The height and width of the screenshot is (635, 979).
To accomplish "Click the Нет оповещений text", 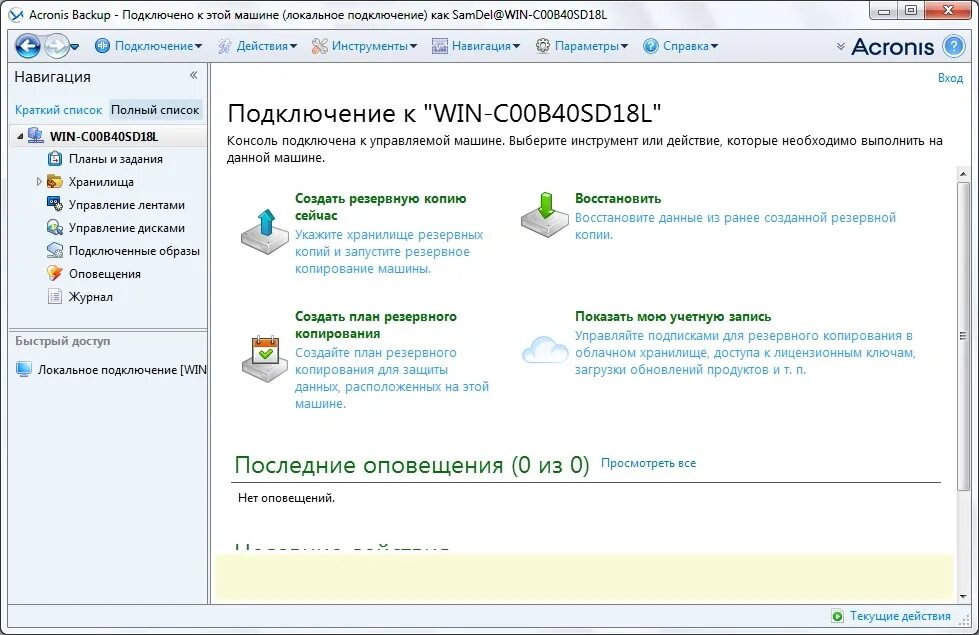I will pyautogui.click(x=287, y=498).
